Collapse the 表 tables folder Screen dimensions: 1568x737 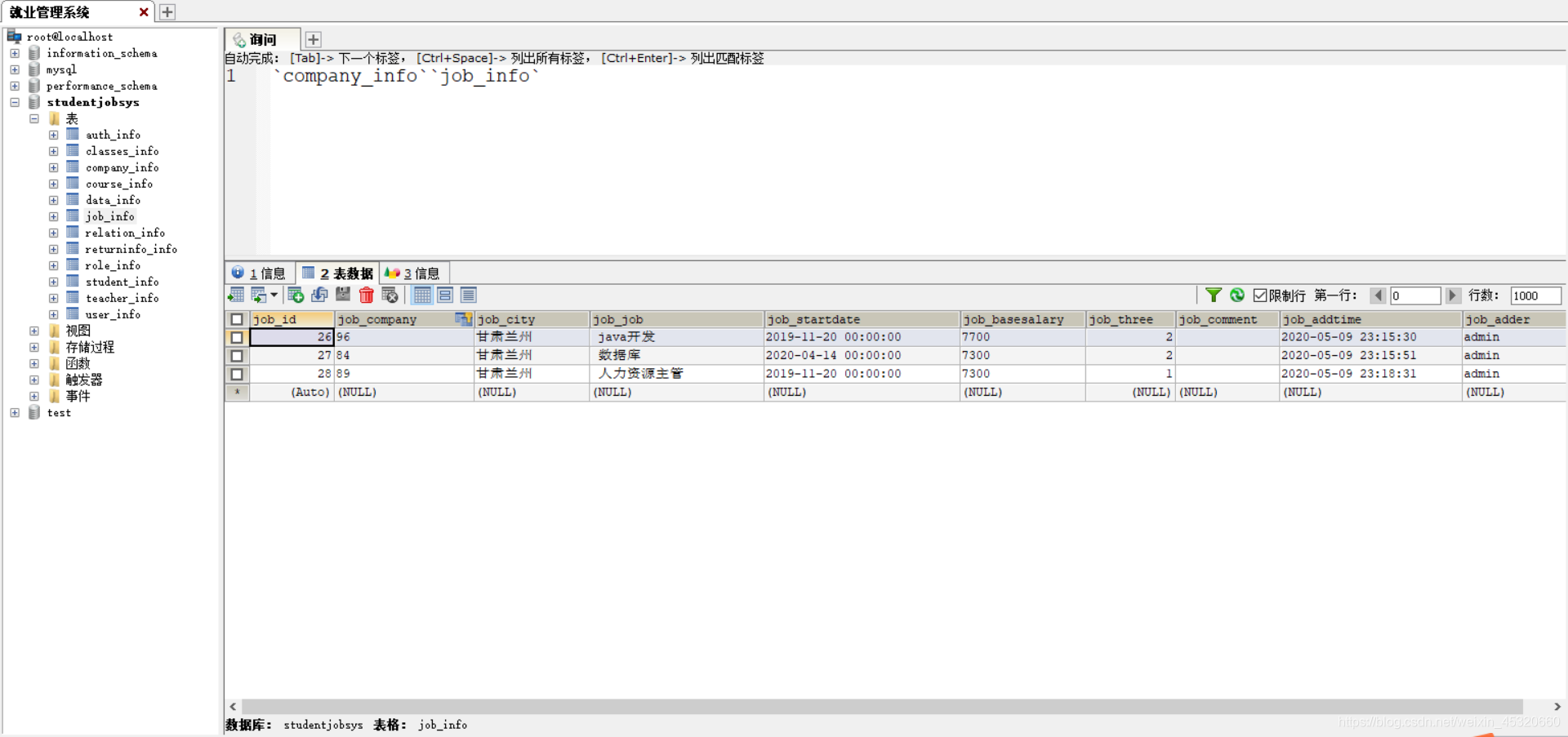coord(34,118)
